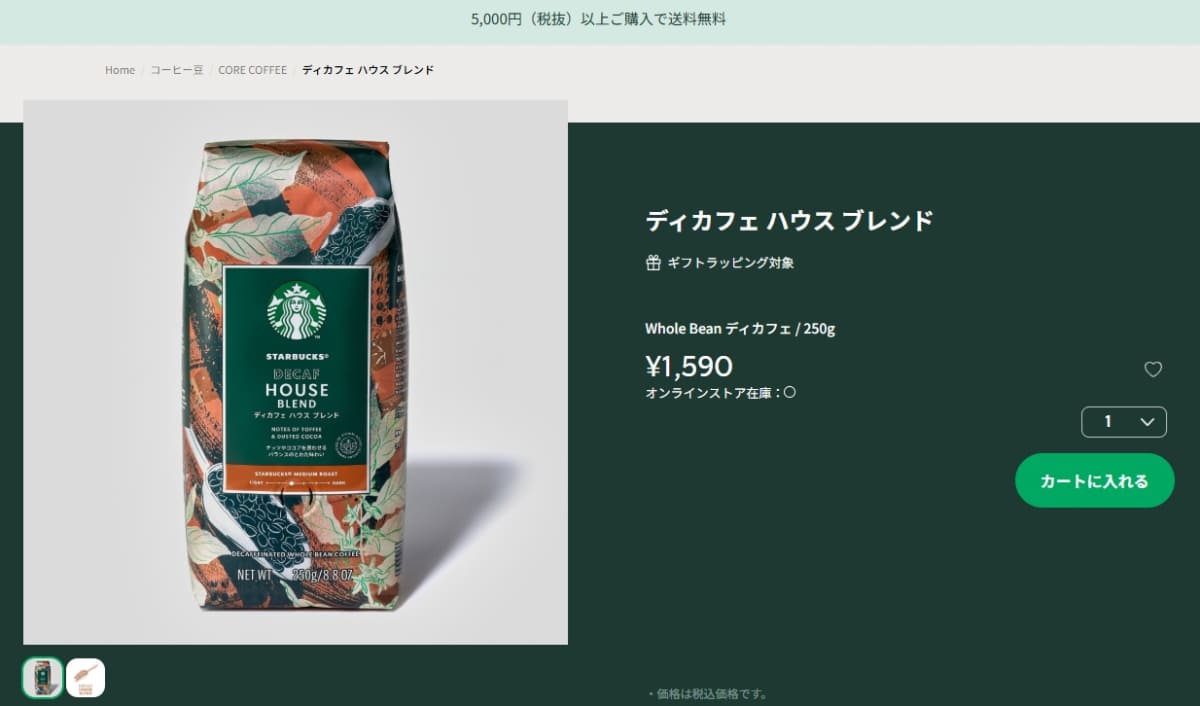Show the coffee scoop thumbnail image
The width and height of the screenshot is (1200, 706).
coord(85,677)
